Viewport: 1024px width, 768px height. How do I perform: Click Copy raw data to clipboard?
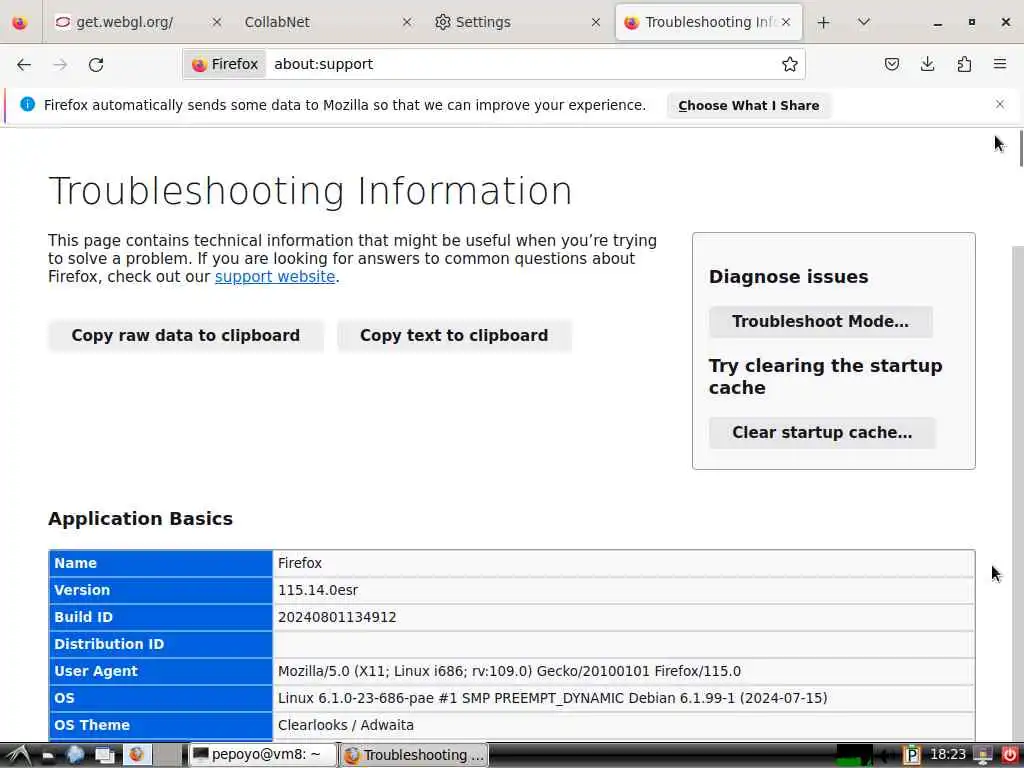pyautogui.click(x=185, y=336)
